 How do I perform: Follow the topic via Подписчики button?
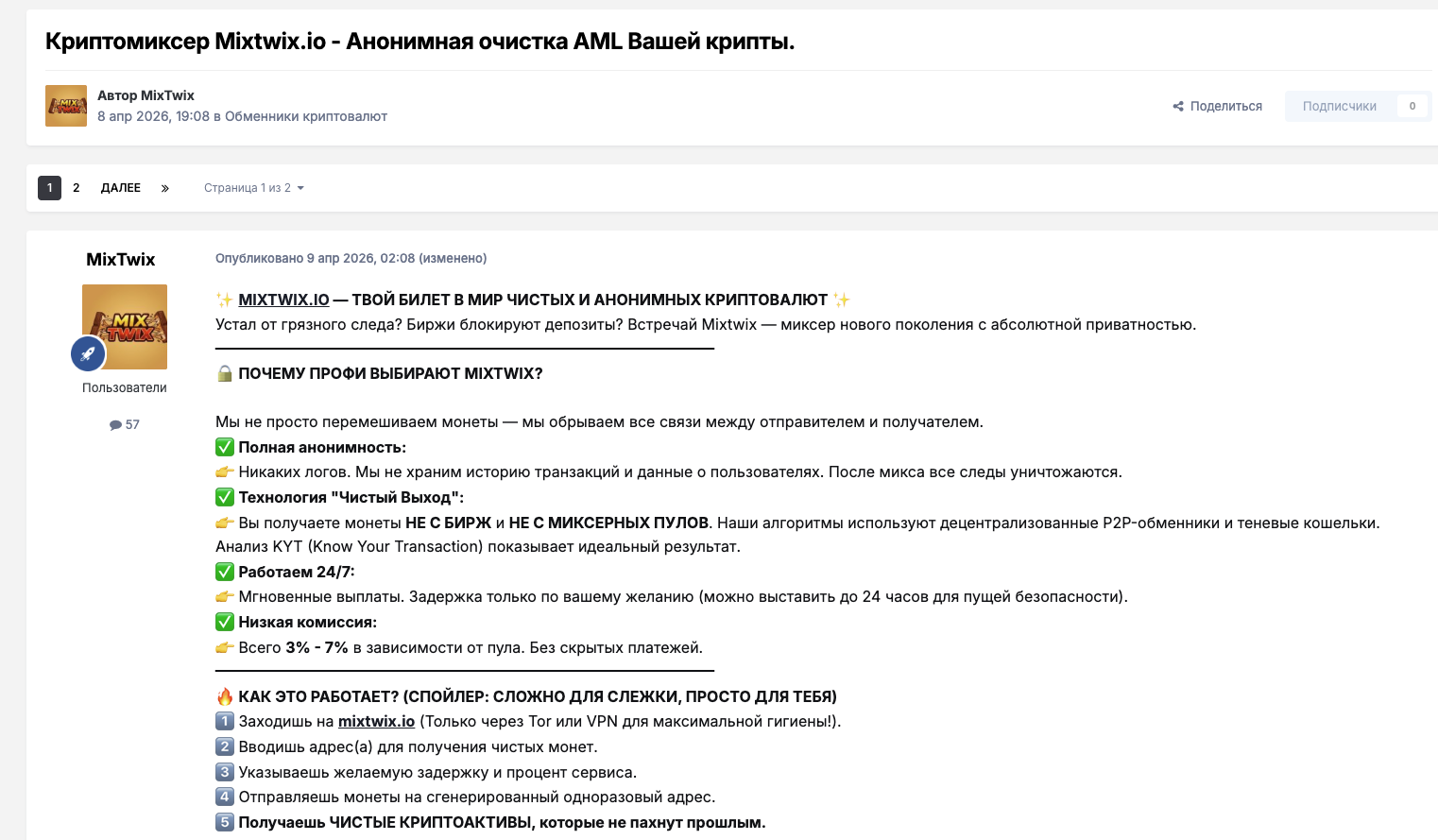[1340, 106]
